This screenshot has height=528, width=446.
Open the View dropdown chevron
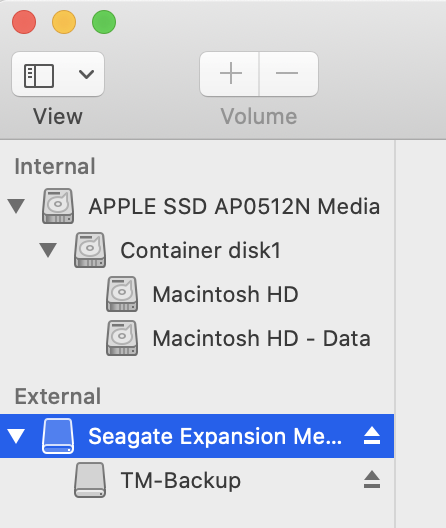point(86,74)
